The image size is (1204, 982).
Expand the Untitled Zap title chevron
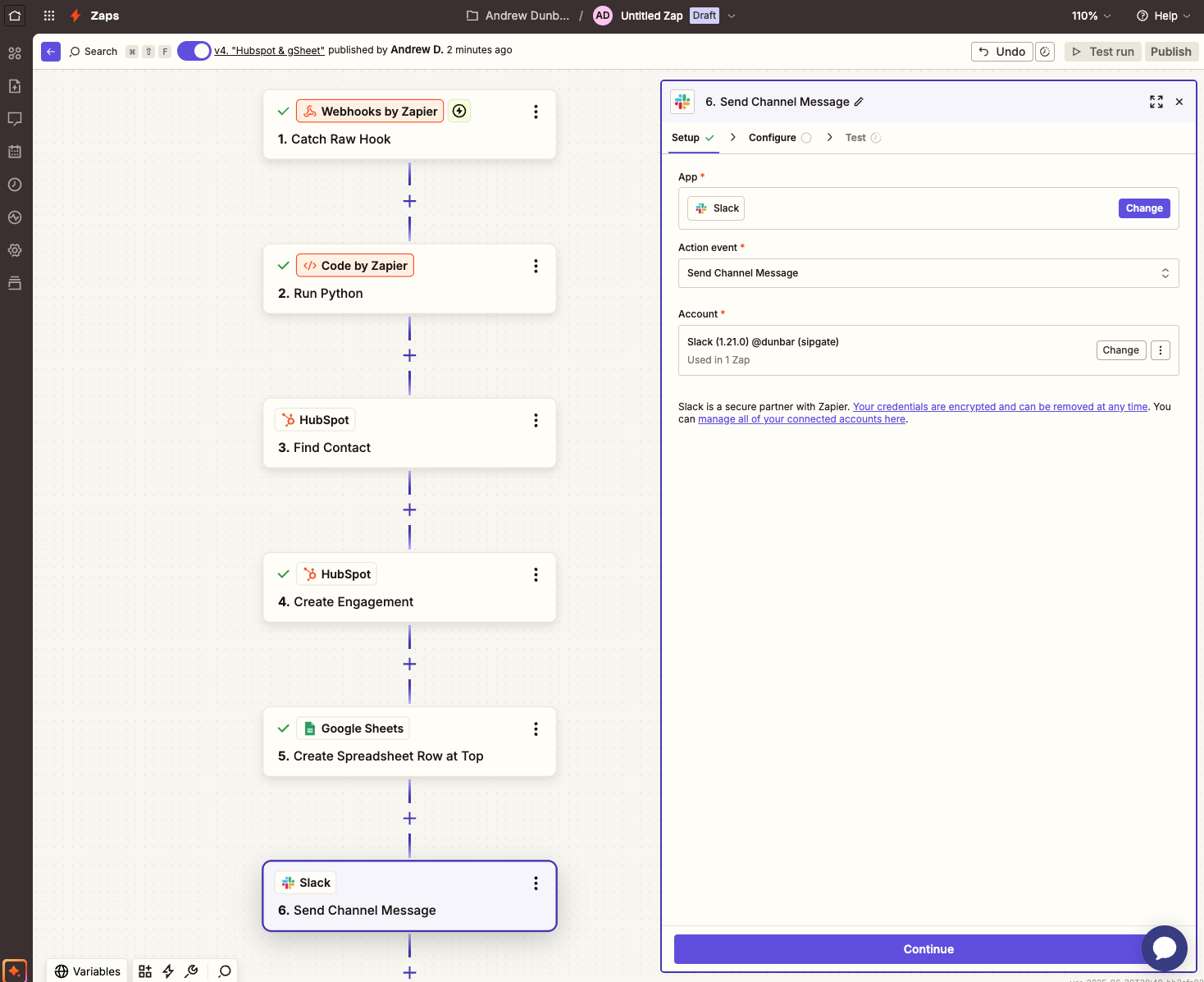click(732, 16)
